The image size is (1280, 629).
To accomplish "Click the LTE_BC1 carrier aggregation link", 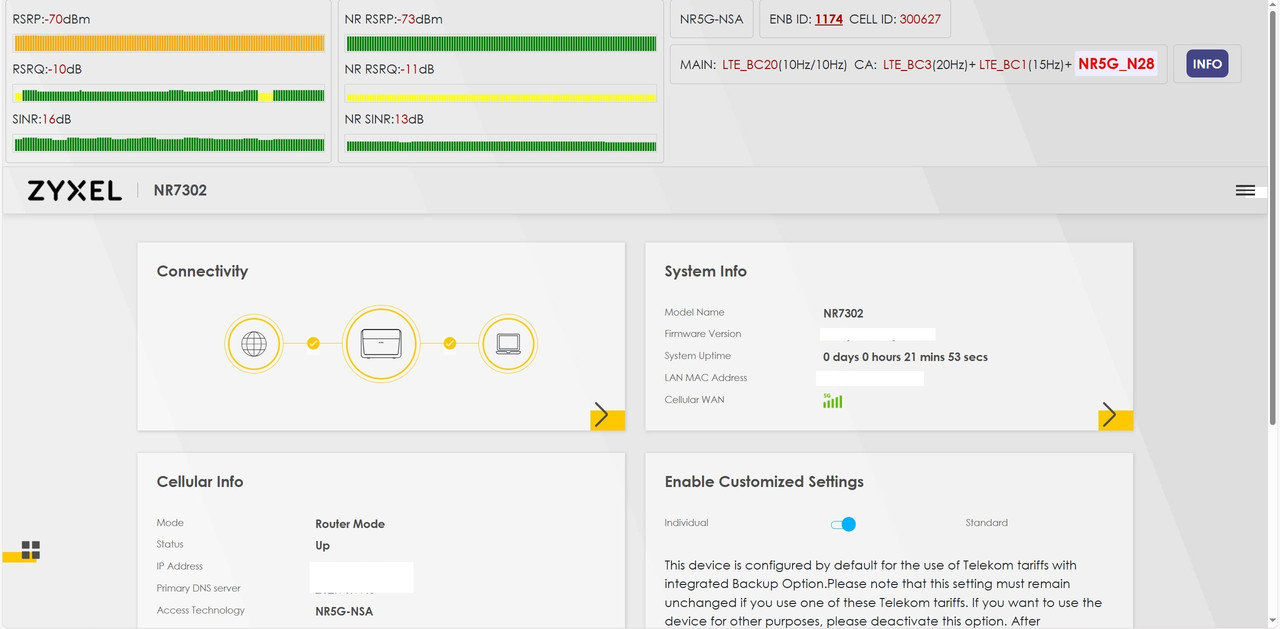I will (x=1003, y=64).
